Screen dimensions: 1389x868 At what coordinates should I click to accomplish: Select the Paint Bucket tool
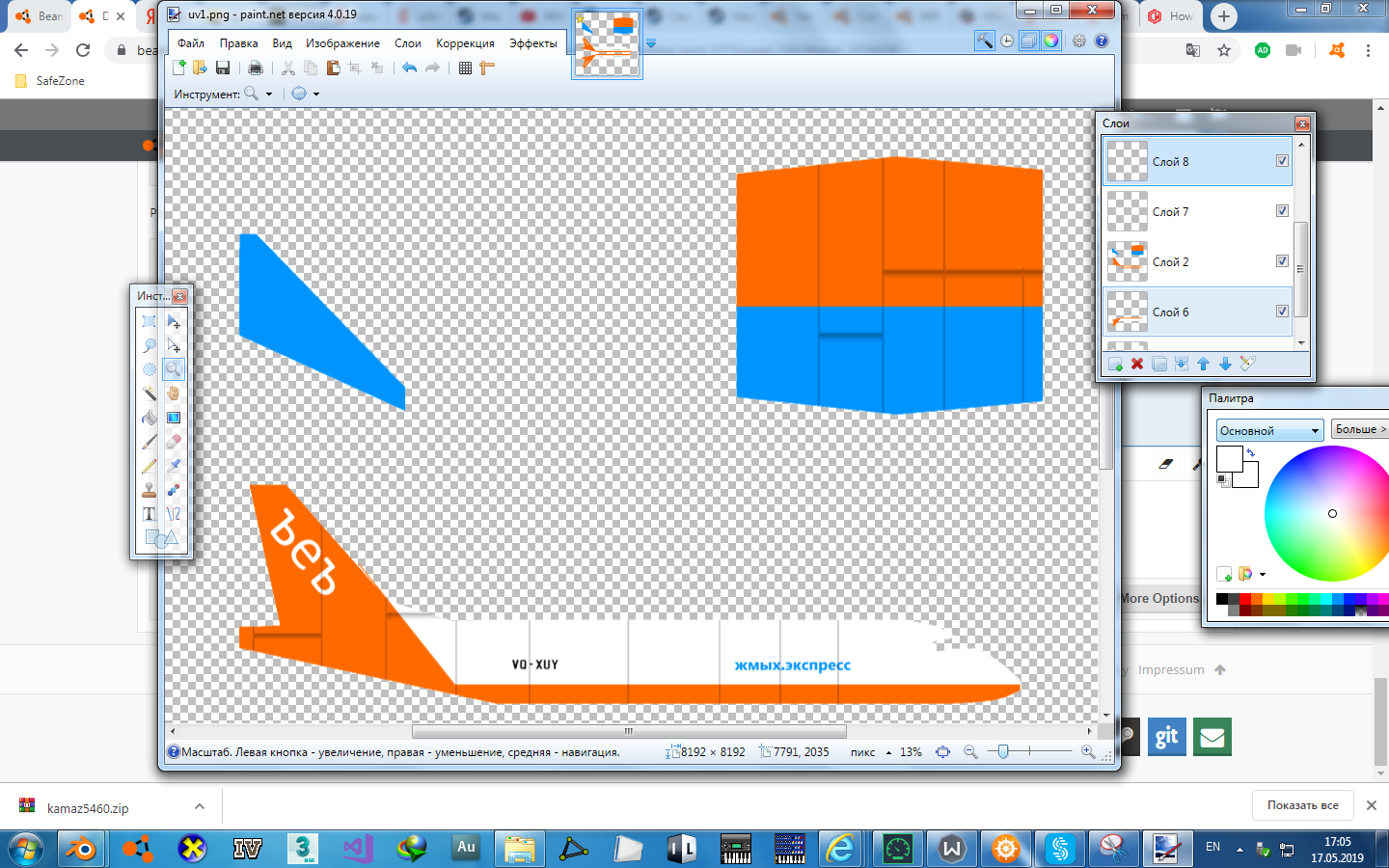150,418
